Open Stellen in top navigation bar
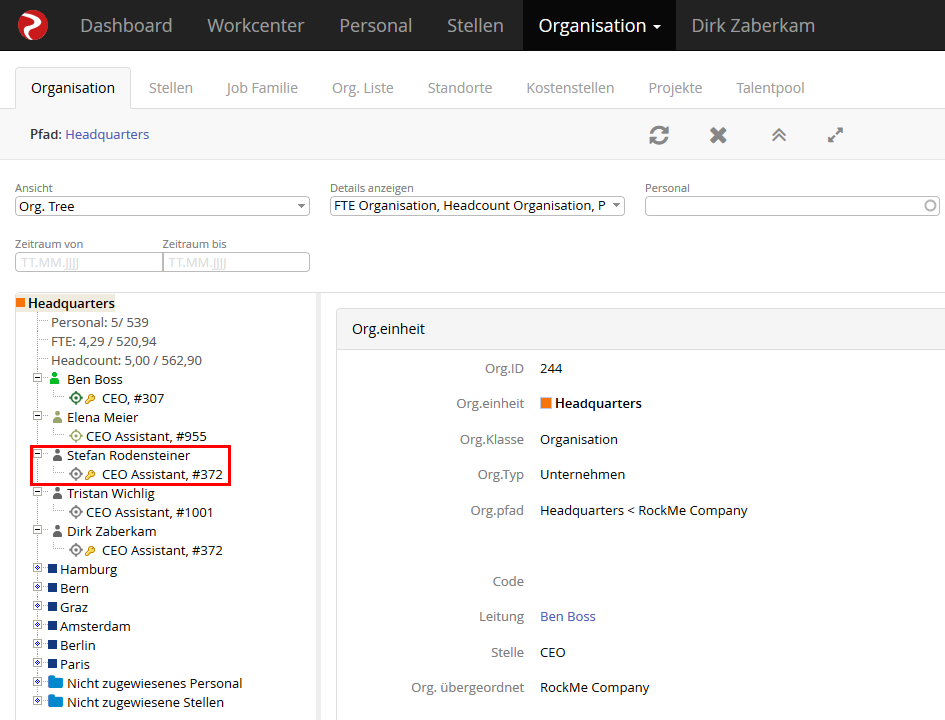The height and width of the screenshot is (720, 945). 475,25
